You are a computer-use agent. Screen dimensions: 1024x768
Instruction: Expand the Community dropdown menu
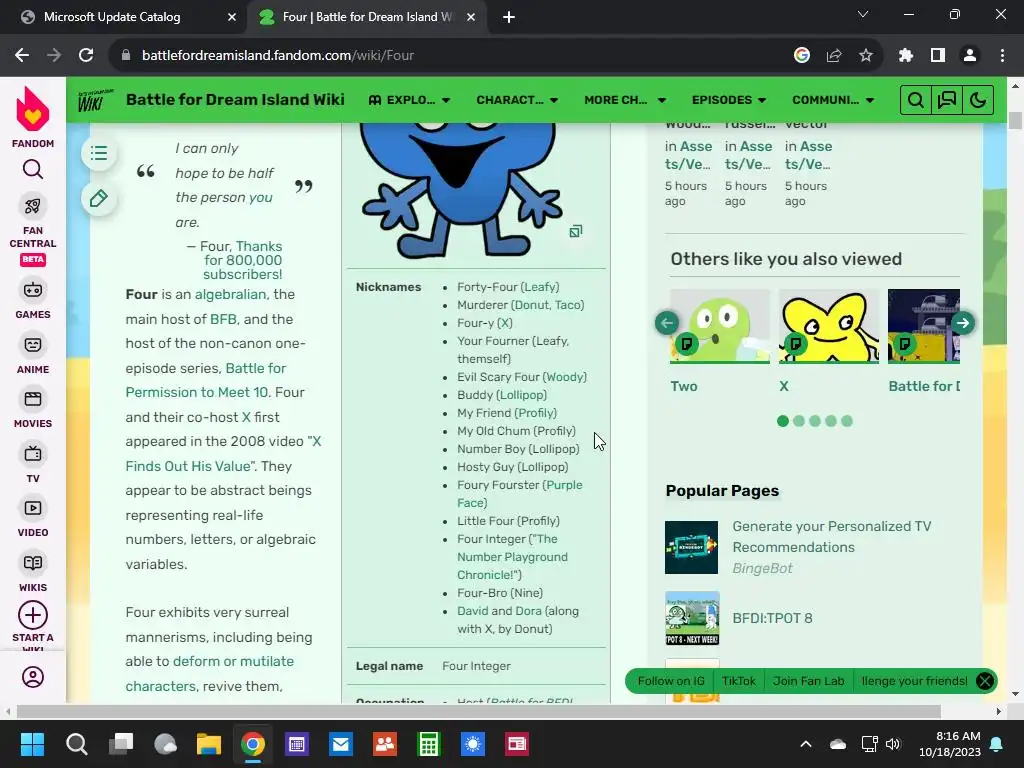[833, 100]
